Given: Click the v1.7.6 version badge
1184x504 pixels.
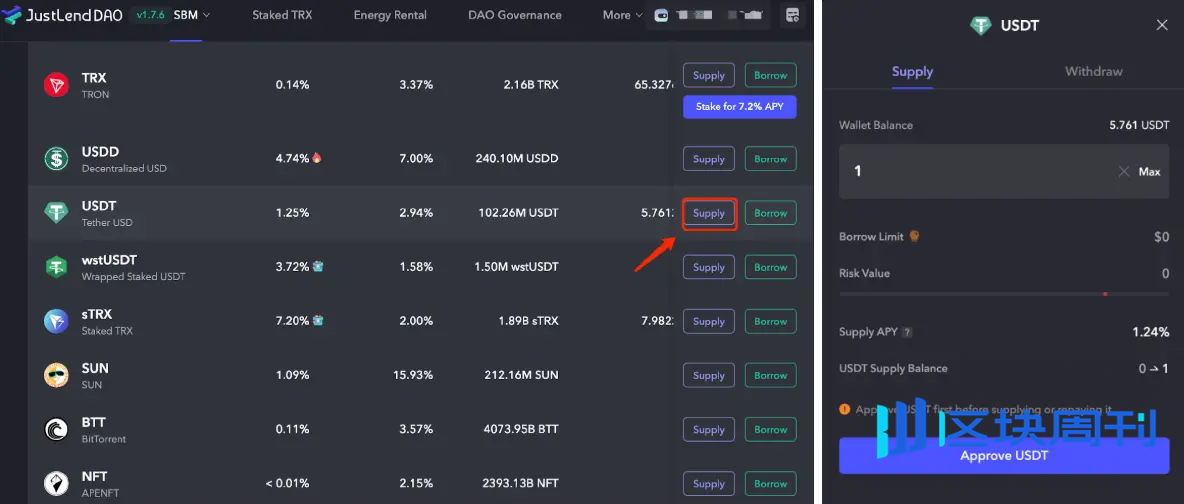Looking at the screenshot, I should pyautogui.click(x=150, y=14).
